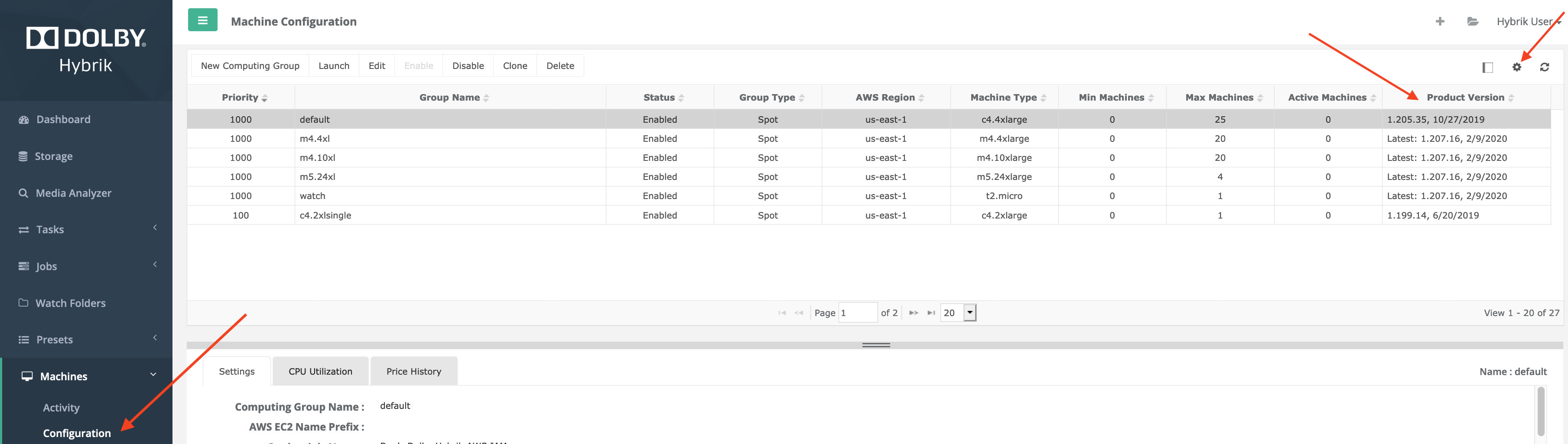Click the horizontal panel splitter handle
This screenshot has width=1568, height=444.
pos(876,345)
